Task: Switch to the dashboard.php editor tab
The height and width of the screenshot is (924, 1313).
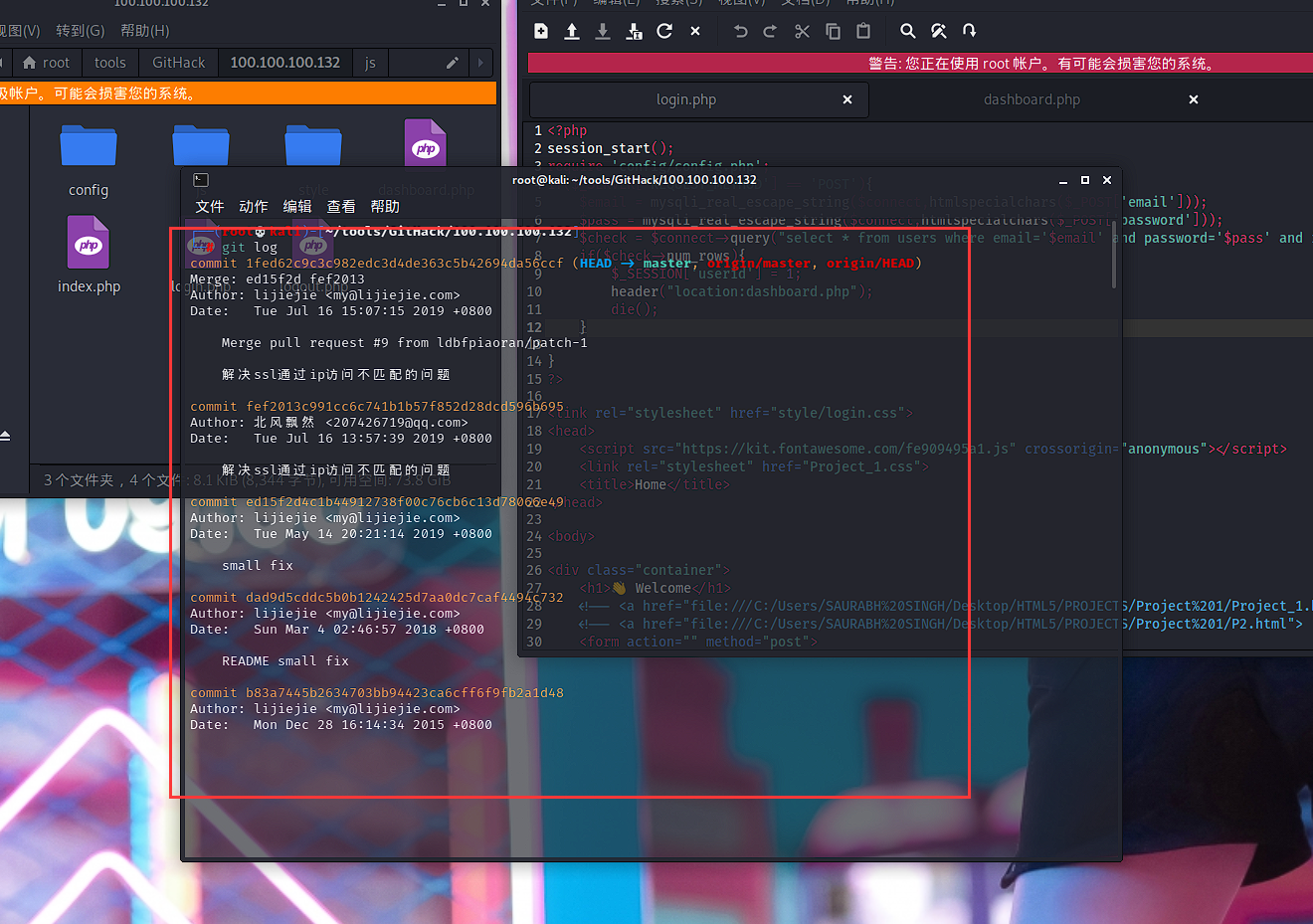Action: 1032,99
